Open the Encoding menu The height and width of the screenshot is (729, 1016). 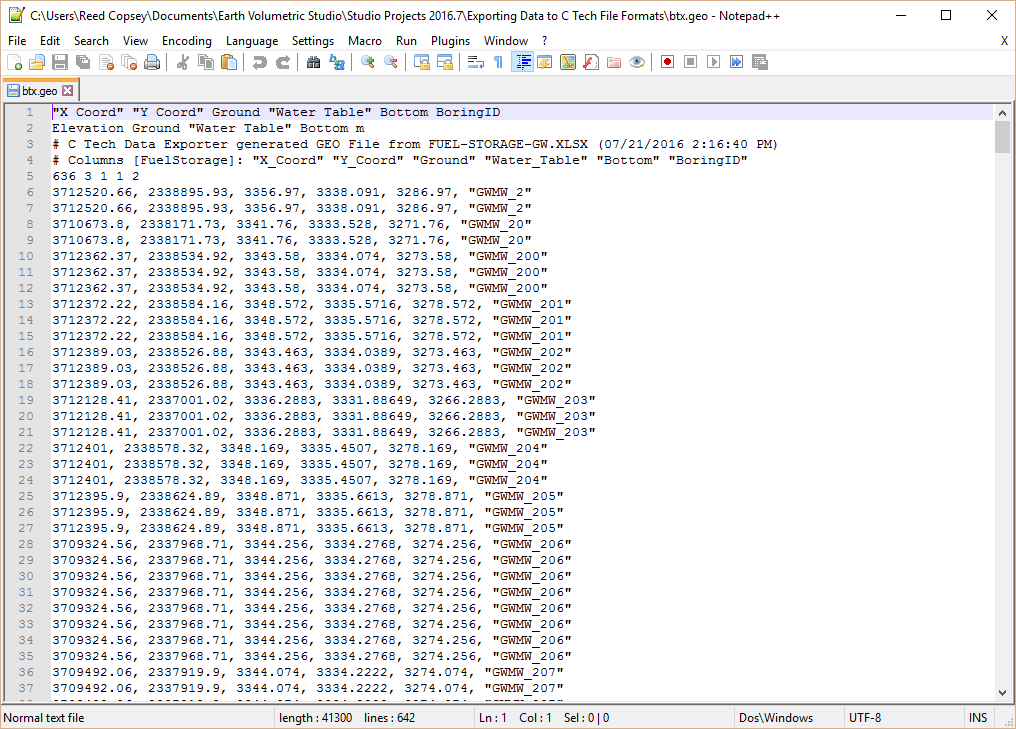[x=186, y=41]
